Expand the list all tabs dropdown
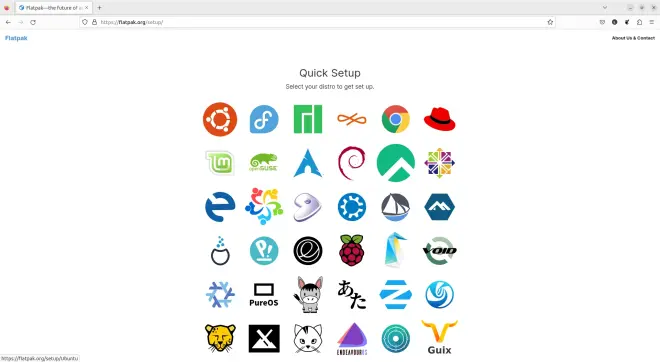Screen dimensions: 660x362 point(604,8)
